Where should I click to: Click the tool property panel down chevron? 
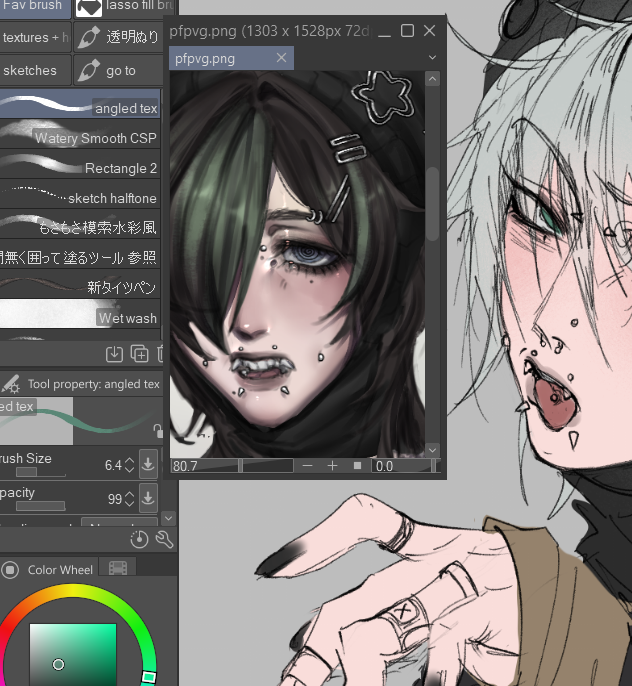click(x=169, y=518)
